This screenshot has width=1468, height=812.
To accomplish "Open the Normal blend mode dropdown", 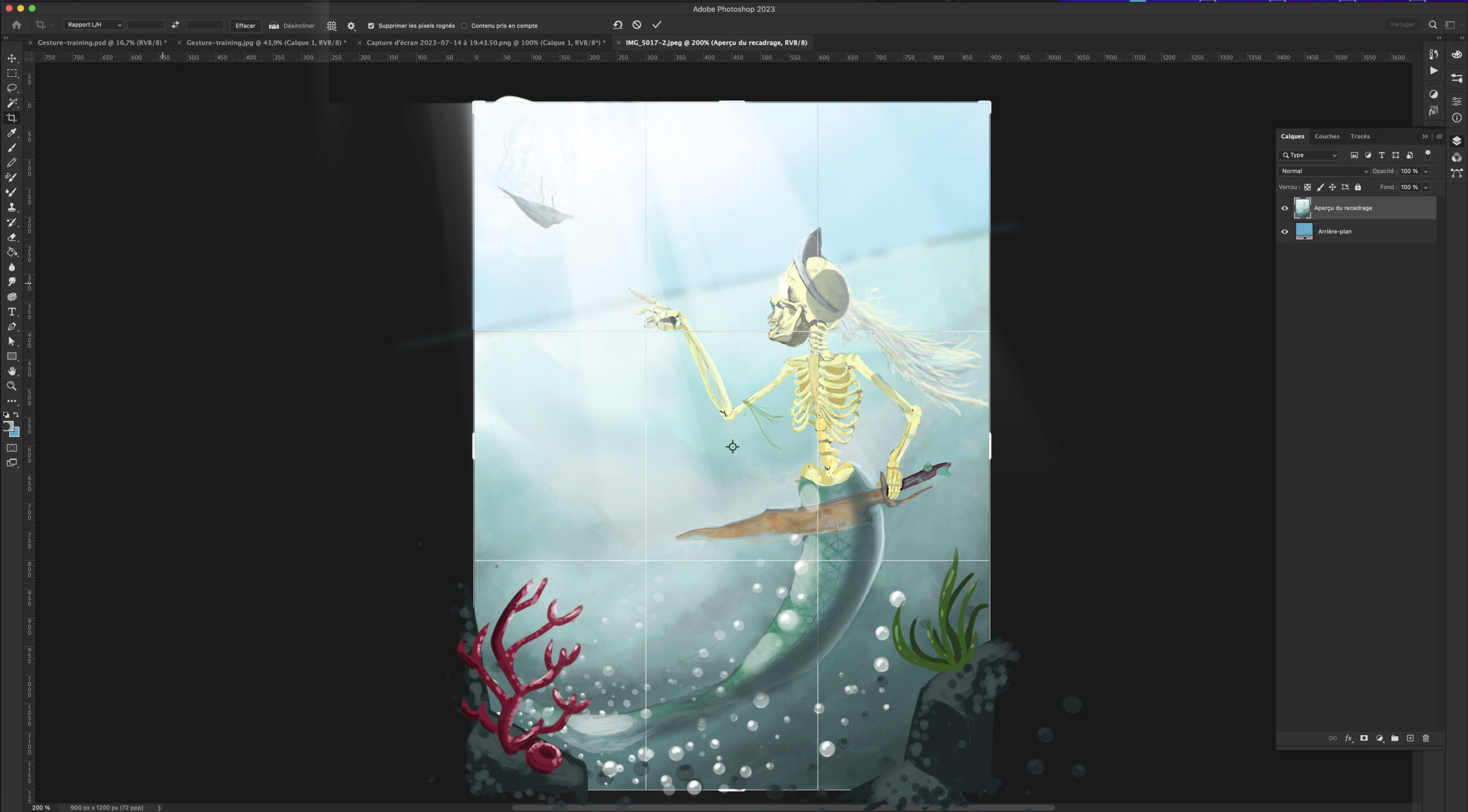I will pos(1323,171).
